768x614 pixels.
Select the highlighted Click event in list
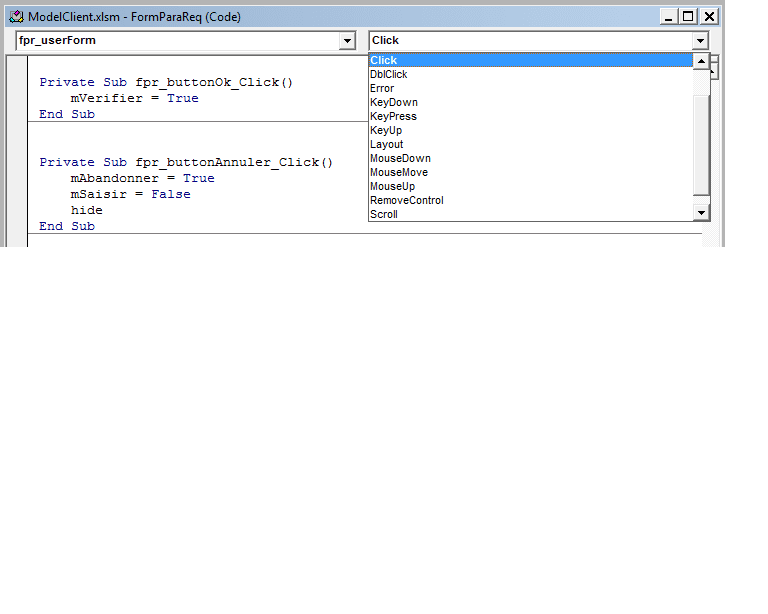(x=531, y=60)
